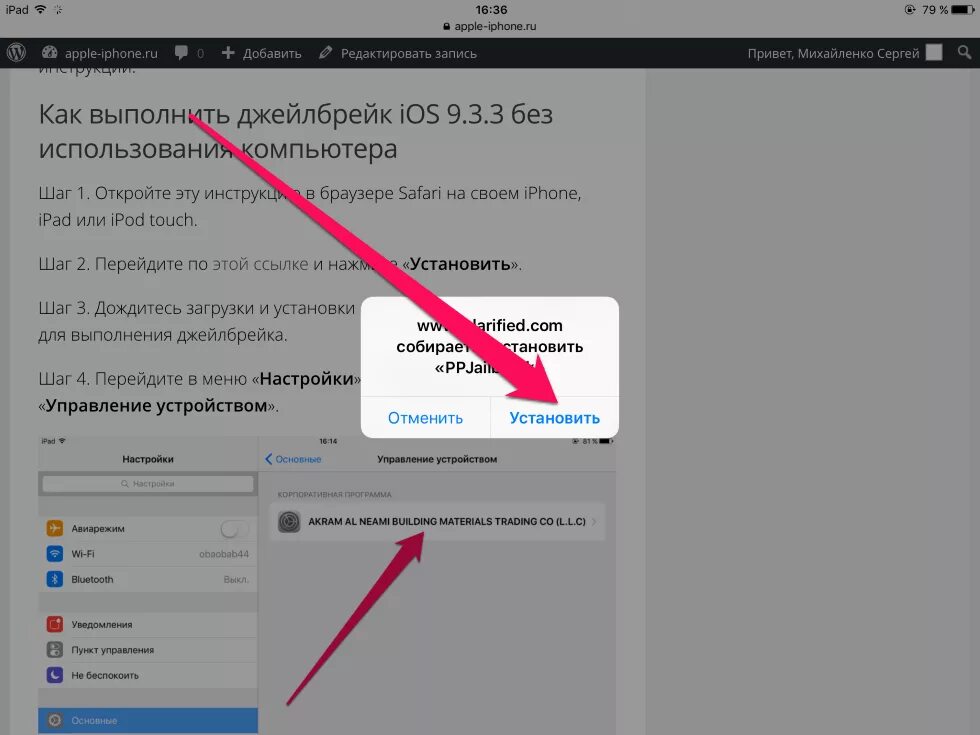
Task: Select Не беспокоить row
Action: point(148,675)
